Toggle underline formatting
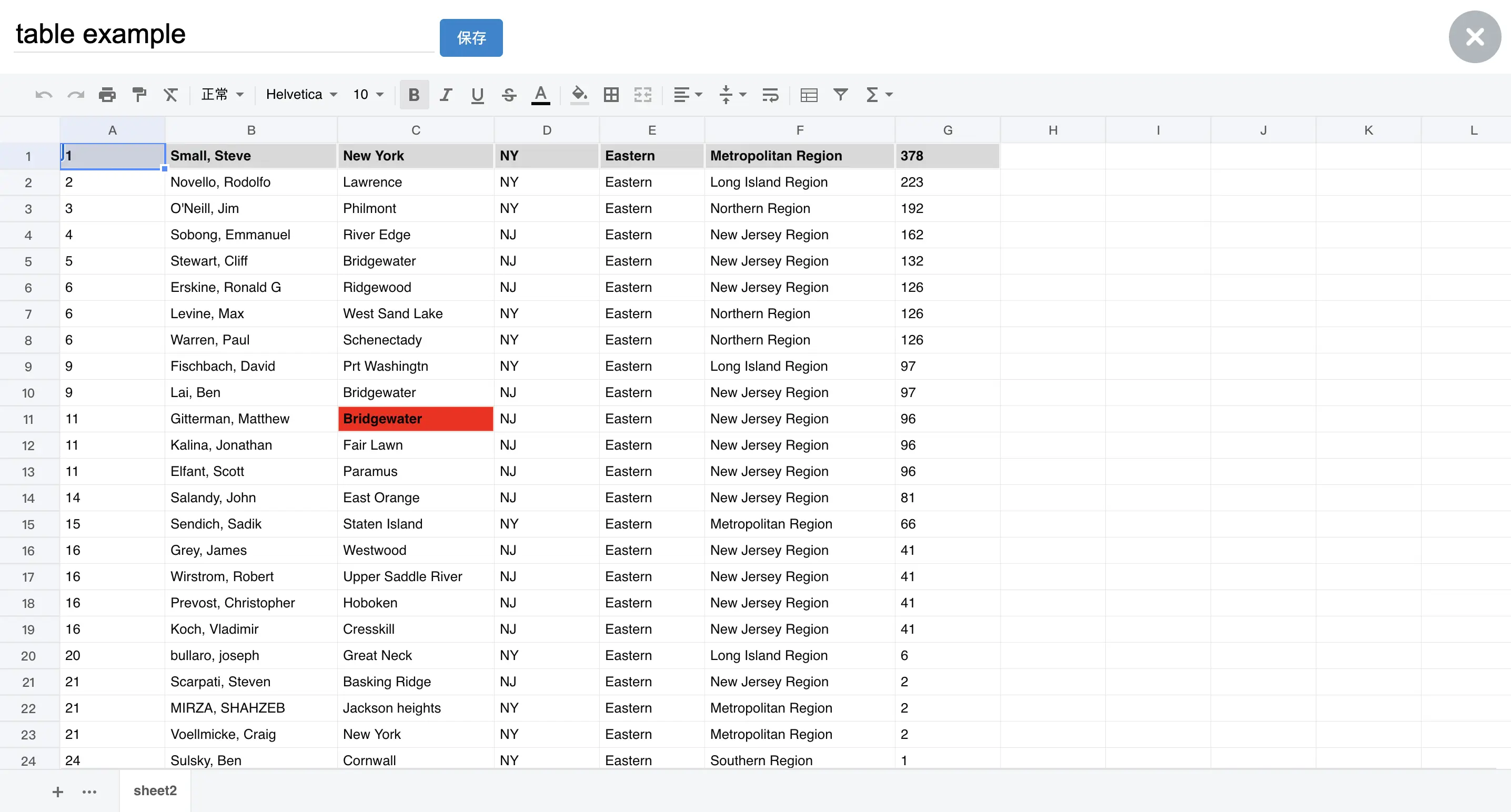The height and width of the screenshot is (812, 1511). tap(478, 95)
